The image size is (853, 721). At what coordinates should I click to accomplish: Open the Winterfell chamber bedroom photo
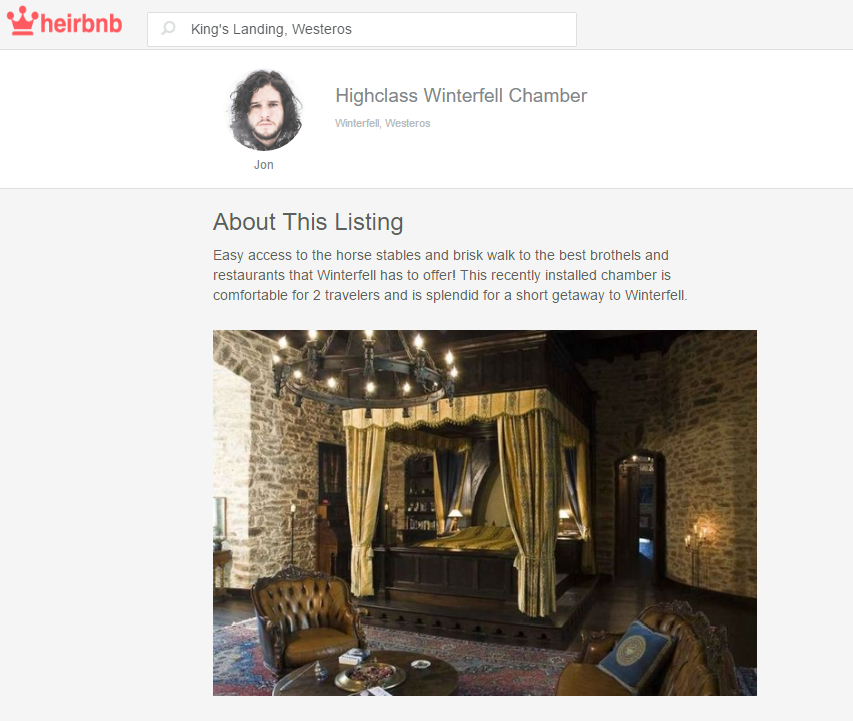485,513
